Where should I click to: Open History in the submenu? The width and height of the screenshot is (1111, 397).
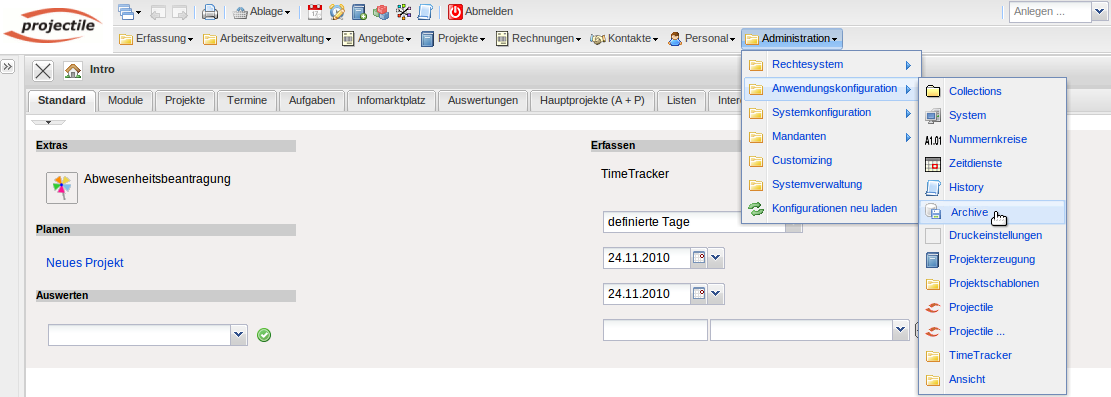click(993, 187)
